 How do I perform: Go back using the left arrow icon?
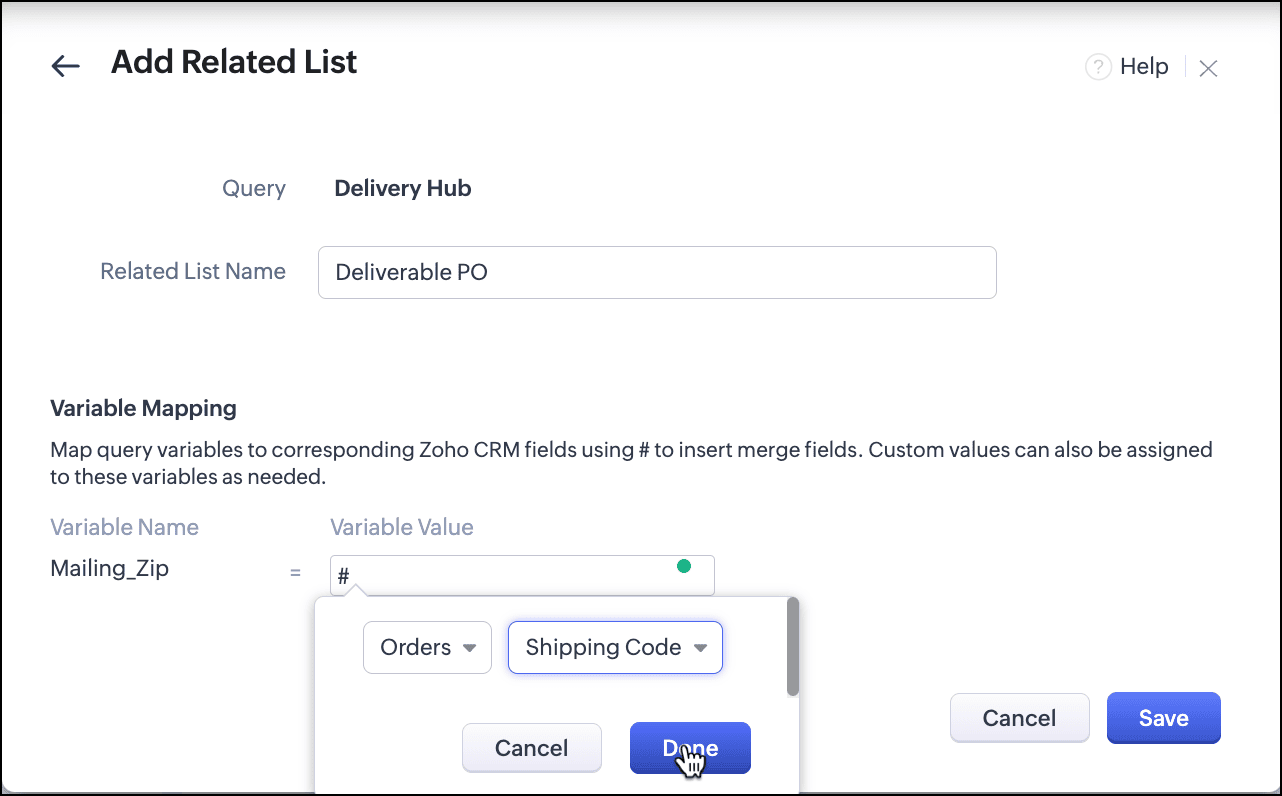pyautogui.click(x=65, y=66)
